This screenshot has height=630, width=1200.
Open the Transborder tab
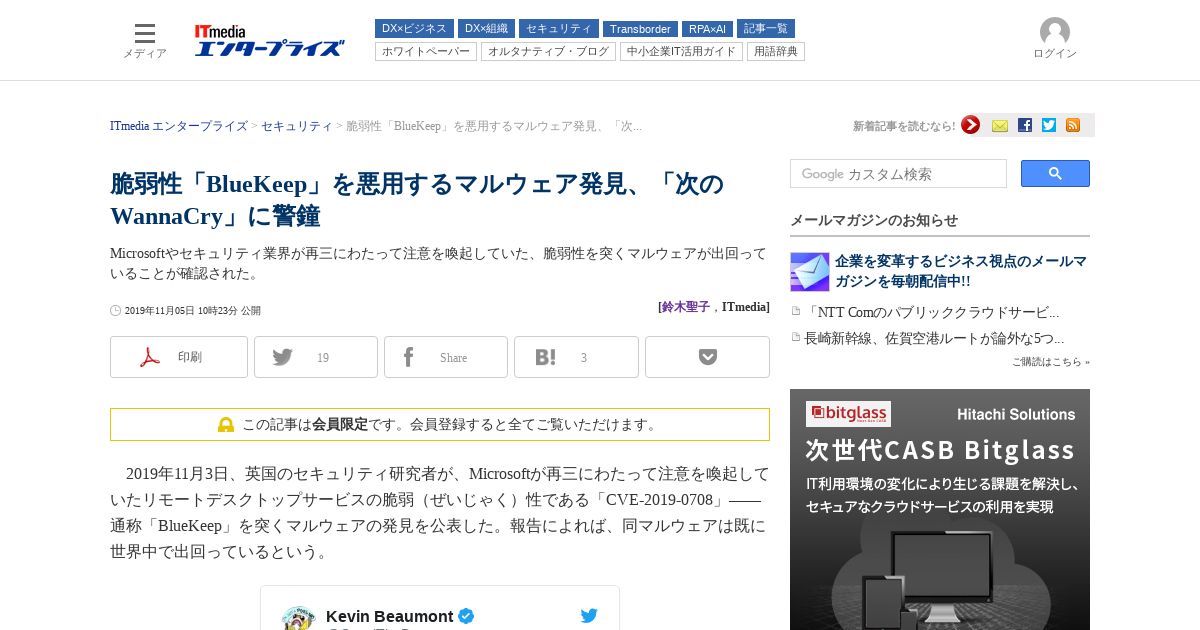click(x=640, y=29)
